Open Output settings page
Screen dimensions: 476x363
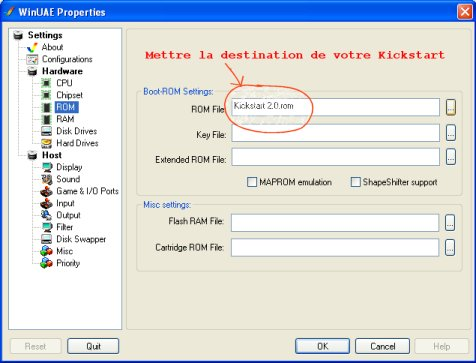coord(68,215)
